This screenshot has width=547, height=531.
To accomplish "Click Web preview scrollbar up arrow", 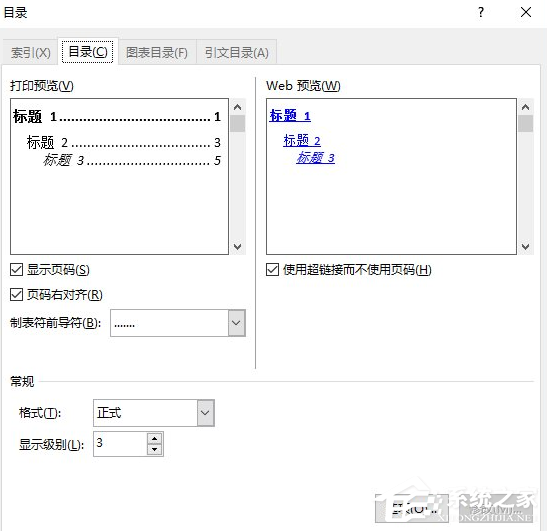I will pos(525,107).
